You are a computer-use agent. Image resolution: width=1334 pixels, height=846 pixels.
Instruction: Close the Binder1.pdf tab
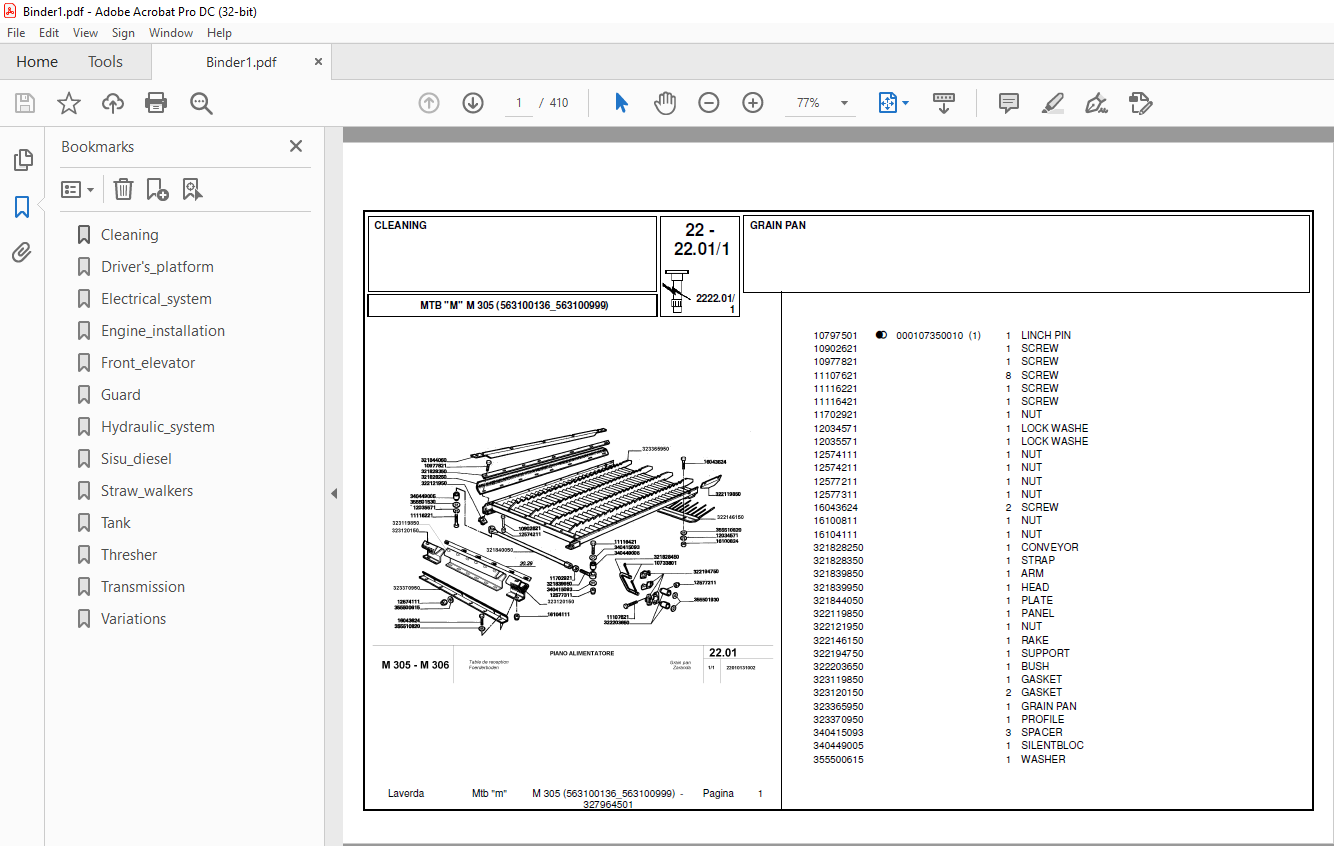[x=318, y=62]
